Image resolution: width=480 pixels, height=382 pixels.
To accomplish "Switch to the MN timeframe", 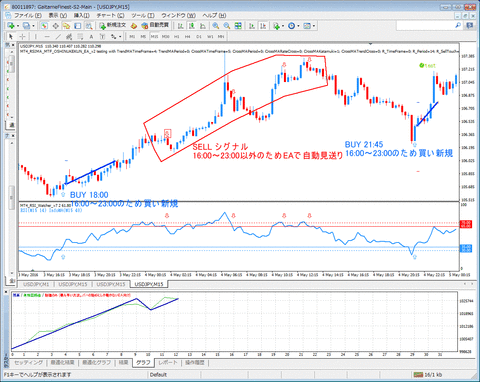I will pos(221,37).
